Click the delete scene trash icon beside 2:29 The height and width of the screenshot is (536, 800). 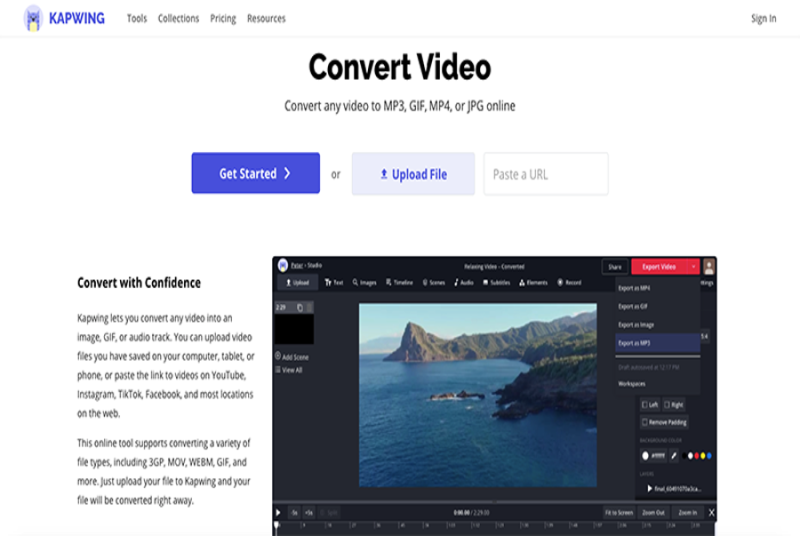click(309, 308)
